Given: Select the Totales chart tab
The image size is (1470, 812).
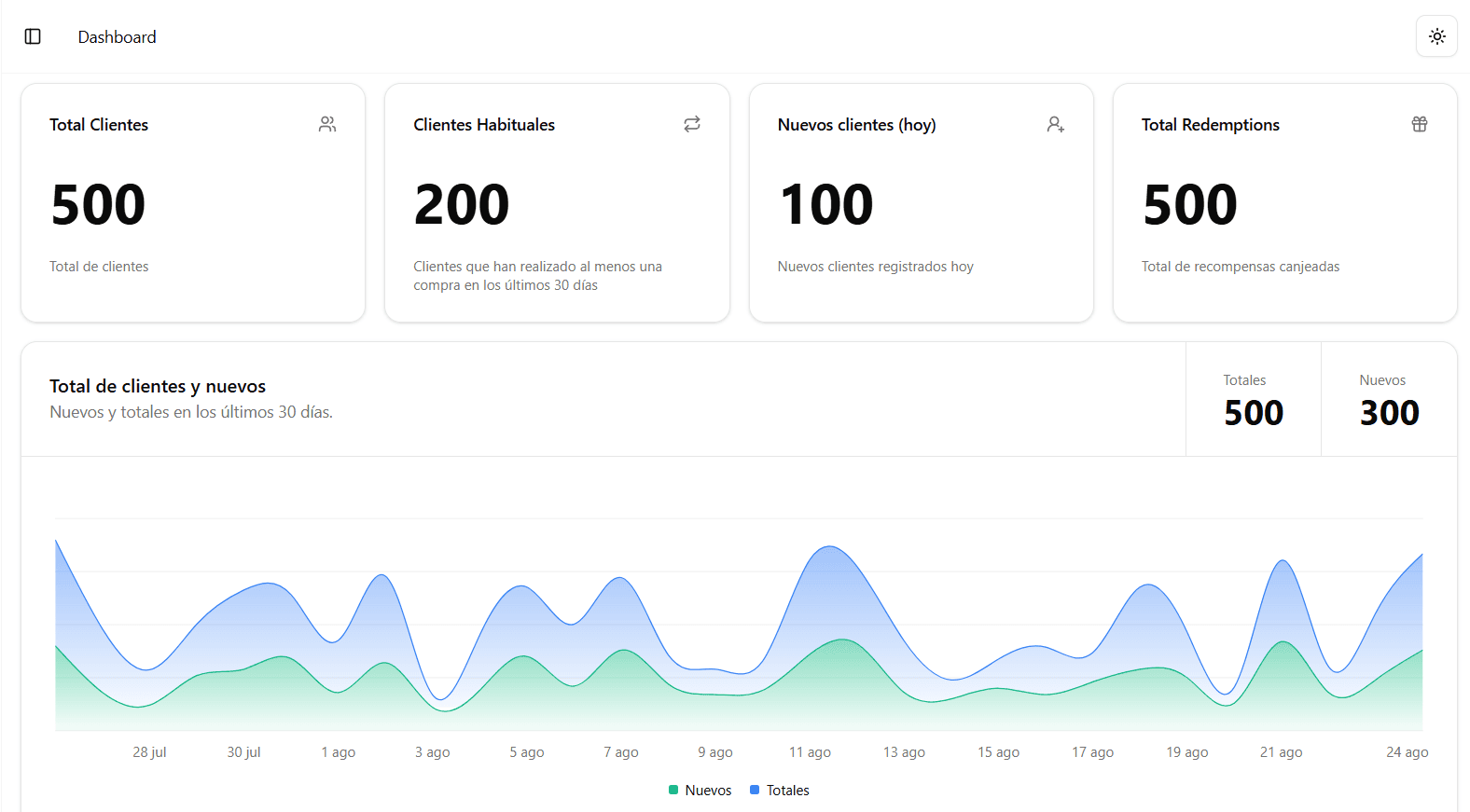Looking at the screenshot, I should [x=1253, y=399].
